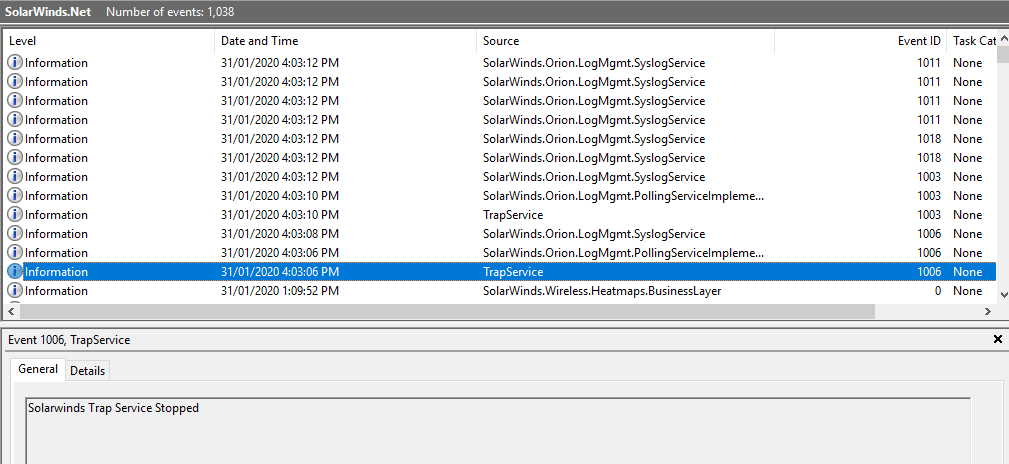1009x464 pixels.
Task: Click info icon of SyslogService 1003 row
Action: click(x=14, y=176)
